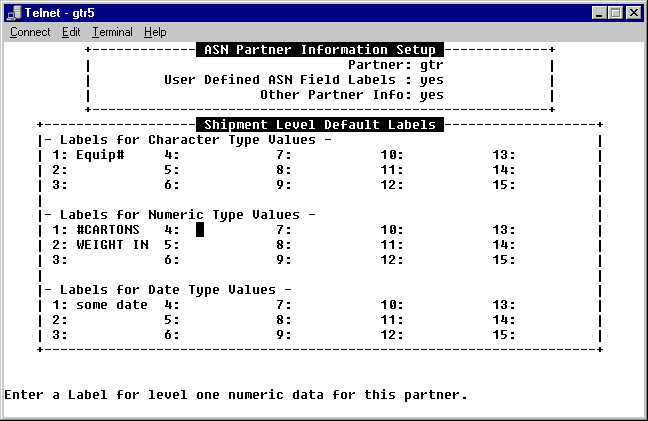Open the Edit menu
Image resolution: width=648 pixels, height=421 pixels.
click(71, 32)
